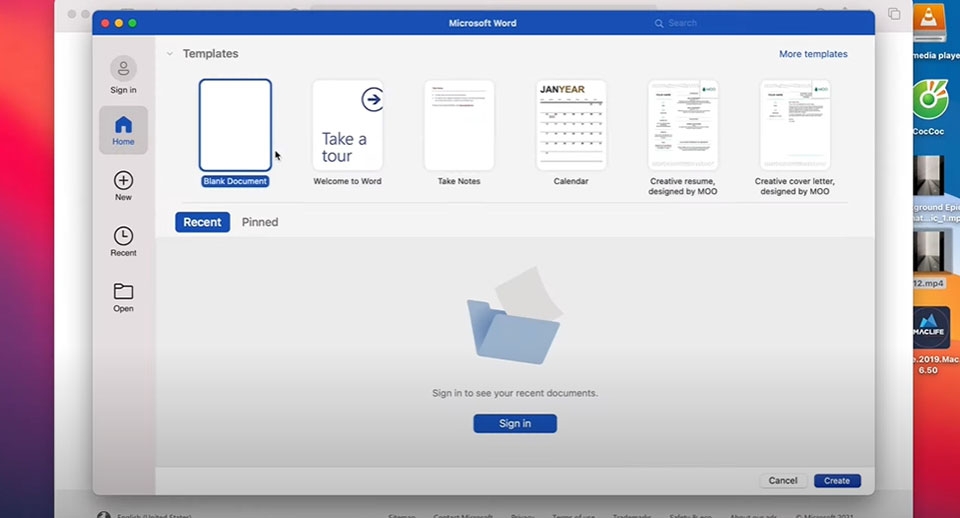Click the Sign in avatar icon in sidebar
Image resolution: width=960 pixels, height=518 pixels.
coord(123,69)
